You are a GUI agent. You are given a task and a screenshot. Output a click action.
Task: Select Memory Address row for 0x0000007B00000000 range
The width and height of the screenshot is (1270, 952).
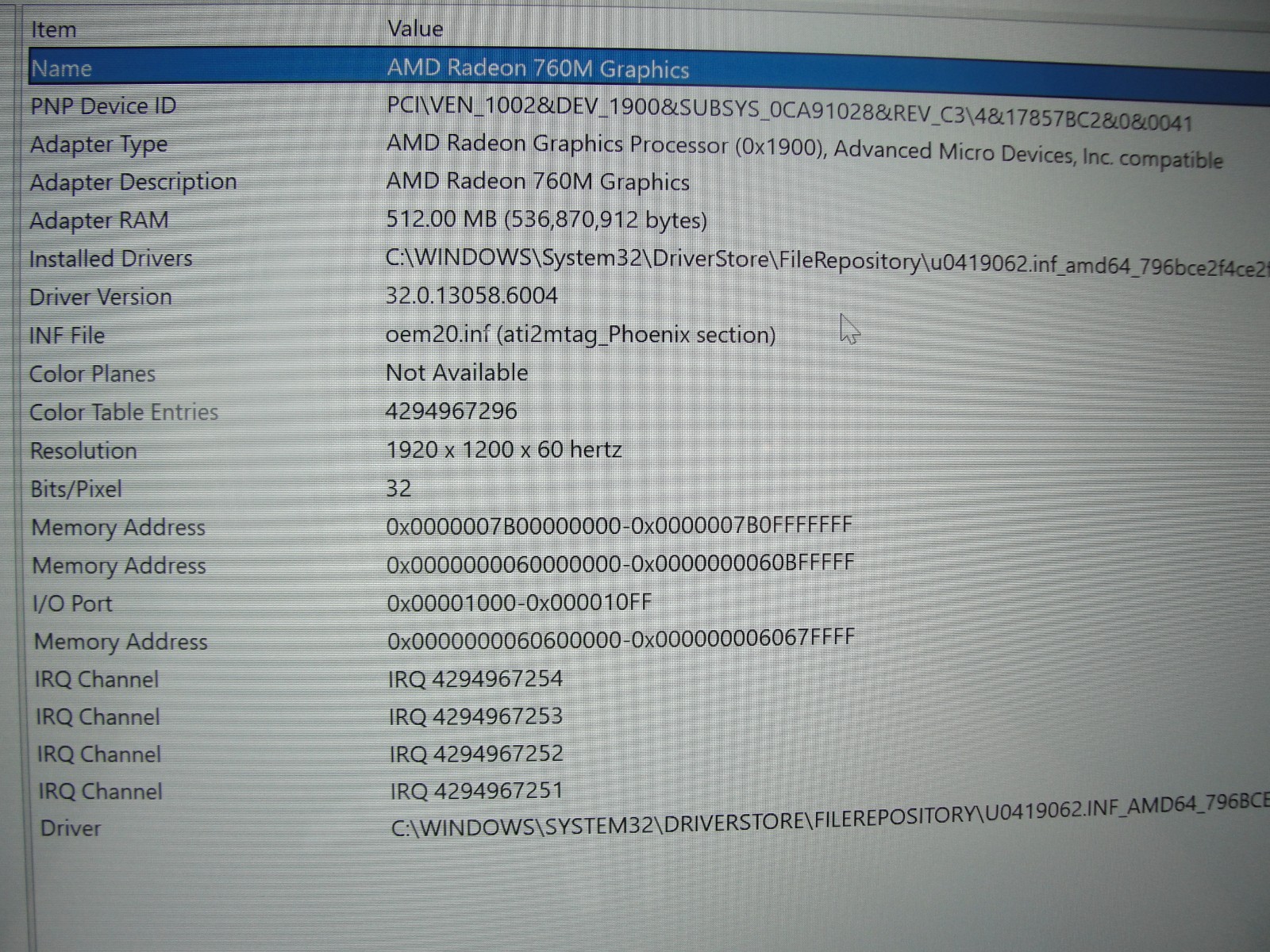(x=118, y=528)
